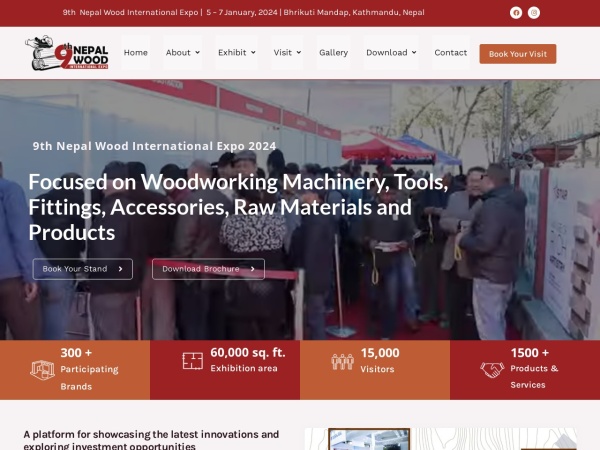Click the 9th Nepal Wood logo

point(67,52)
